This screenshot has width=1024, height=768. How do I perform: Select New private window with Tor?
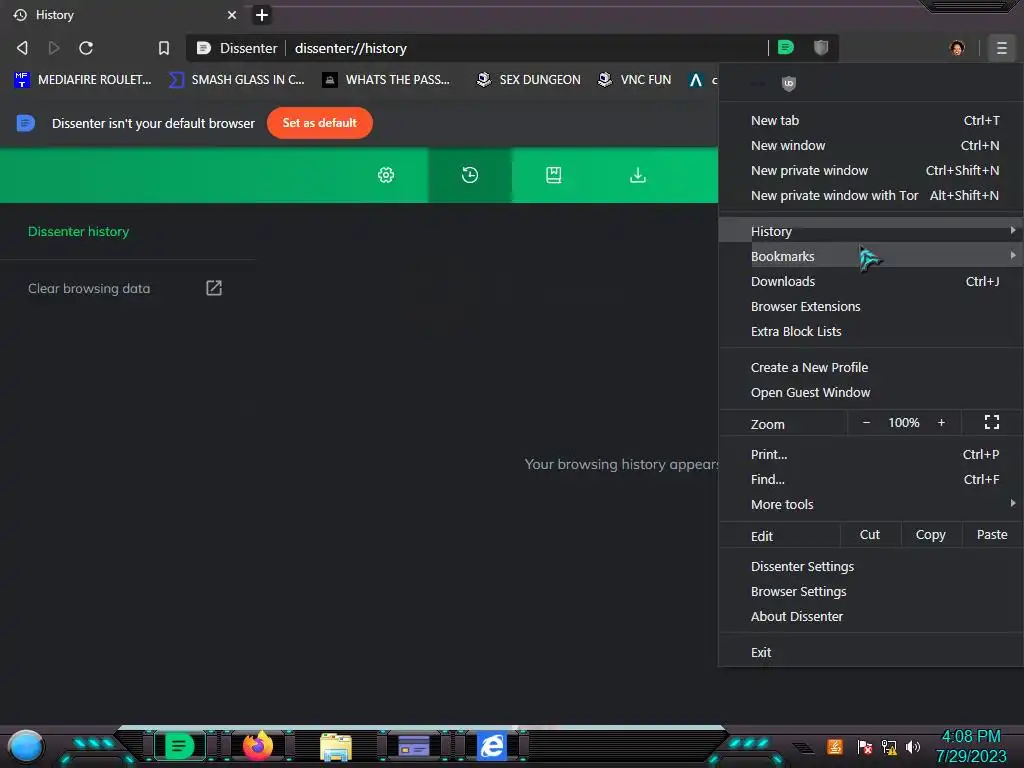coord(871,195)
